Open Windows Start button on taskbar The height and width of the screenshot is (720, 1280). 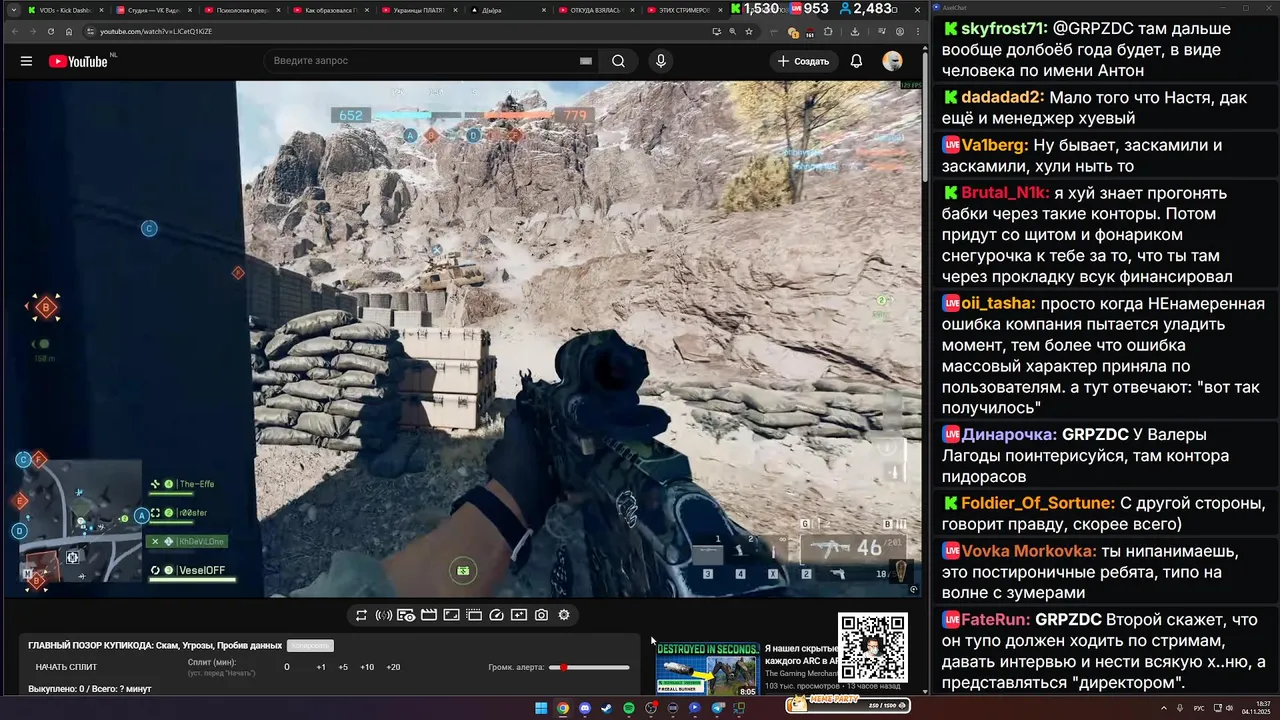point(541,708)
